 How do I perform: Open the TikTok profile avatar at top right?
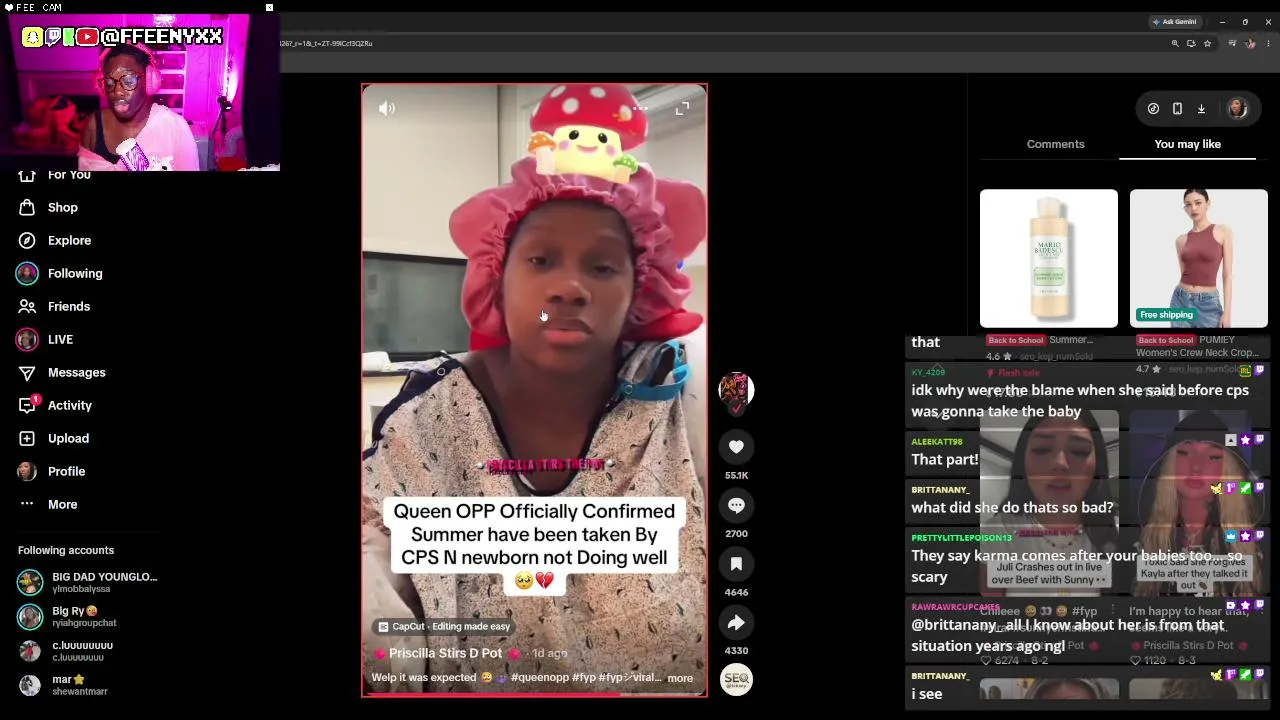tap(1238, 109)
